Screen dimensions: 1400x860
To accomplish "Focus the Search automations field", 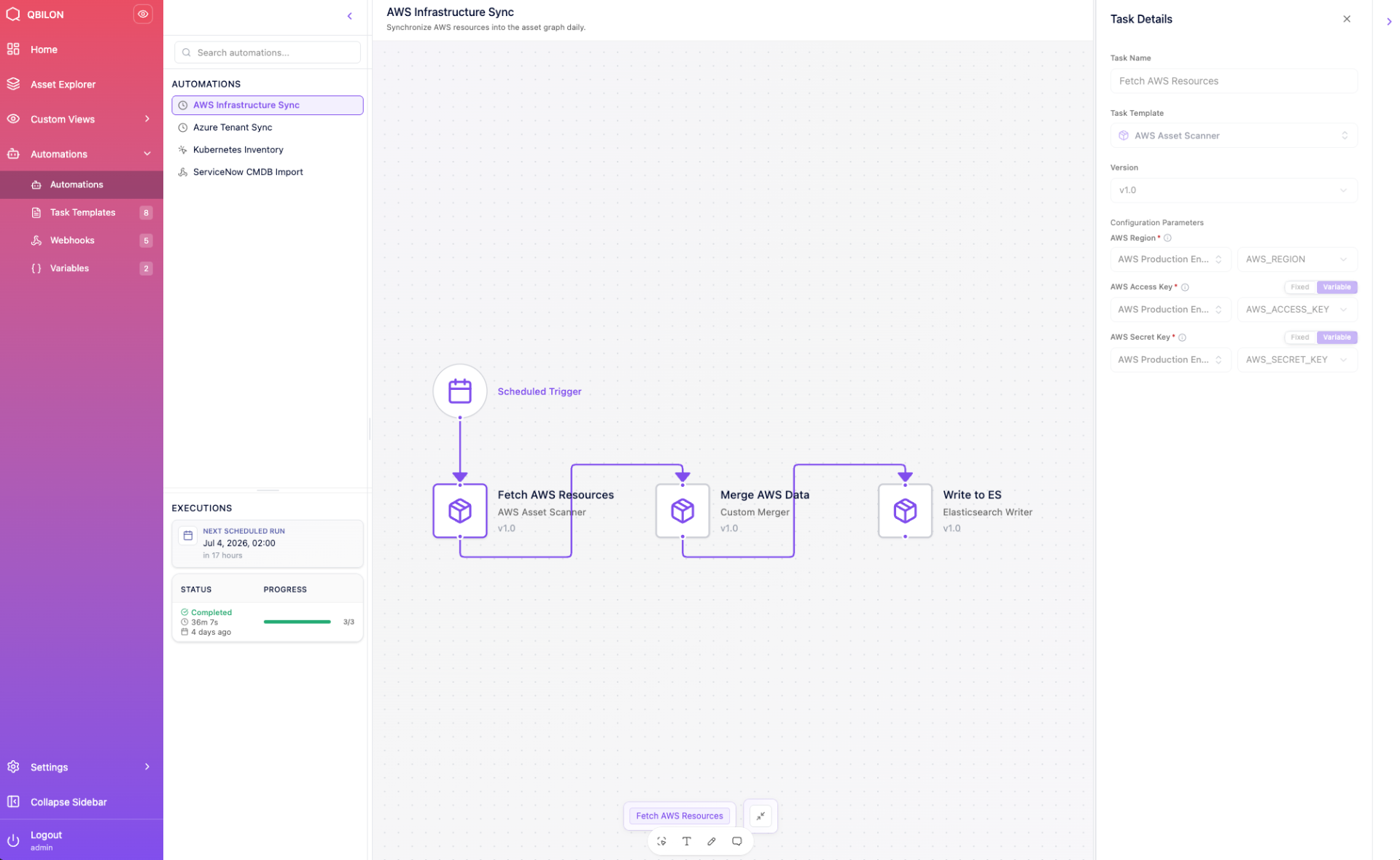I will (268, 52).
